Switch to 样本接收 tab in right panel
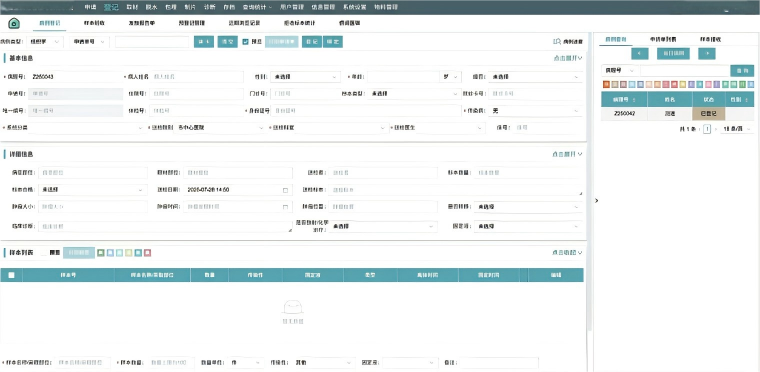Image resolution: width=760 pixels, height=372 pixels. pyautogui.click(x=711, y=39)
